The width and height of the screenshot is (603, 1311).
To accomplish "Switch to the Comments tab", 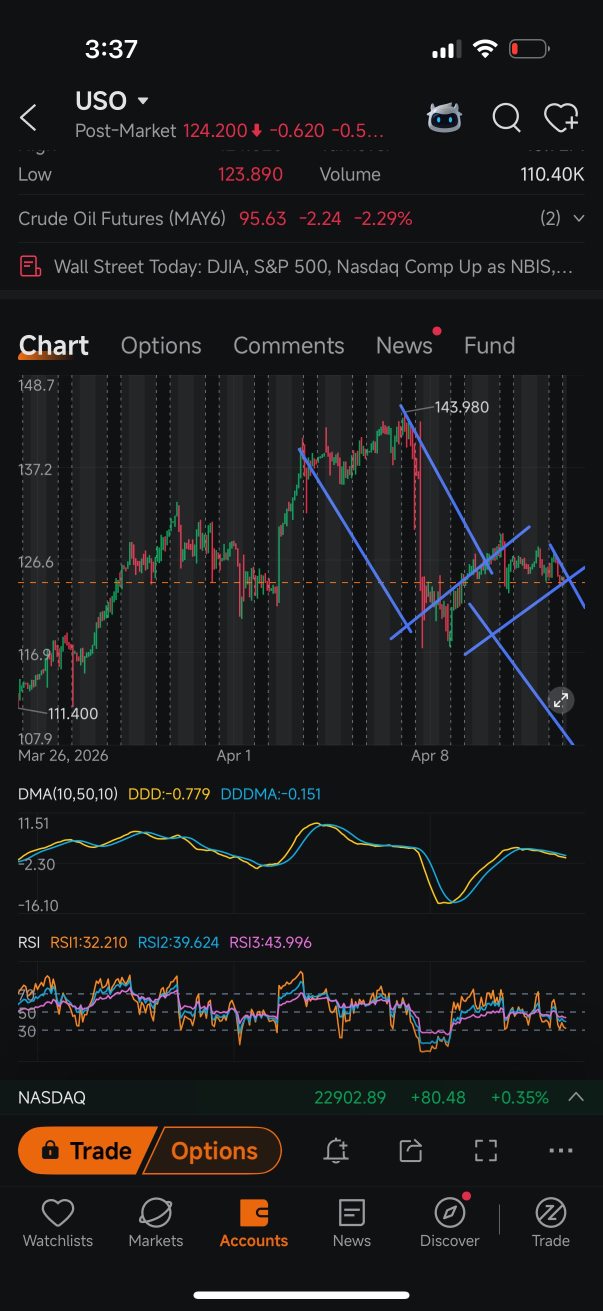I will pos(288,346).
